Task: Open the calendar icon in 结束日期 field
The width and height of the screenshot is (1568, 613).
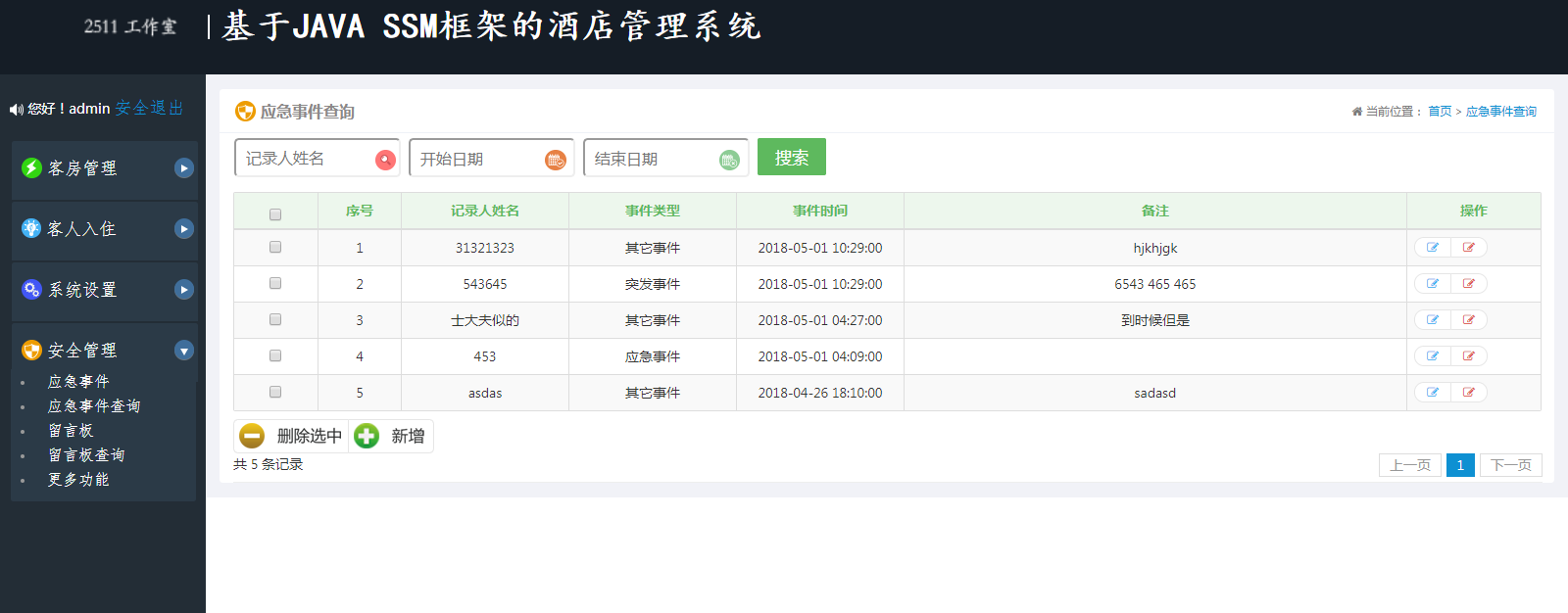Action: (x=729, y=160)
